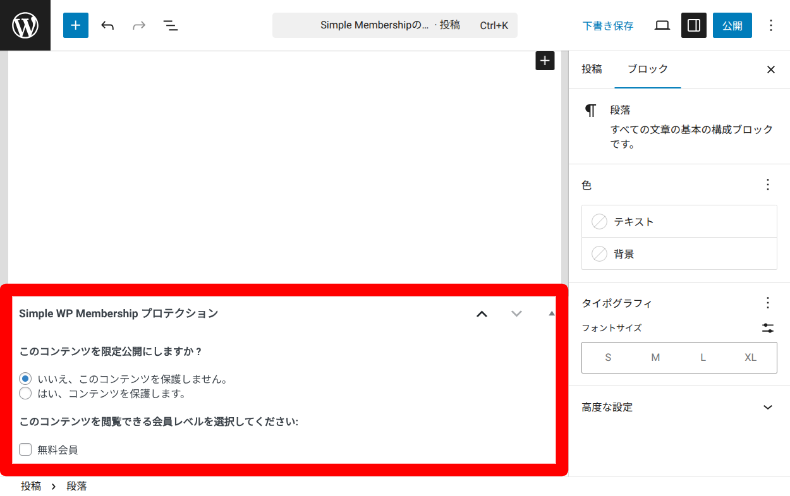790x496 pixels.
Task: Open the three-dot options menu in top bar
Action: (x=771, y=25)
